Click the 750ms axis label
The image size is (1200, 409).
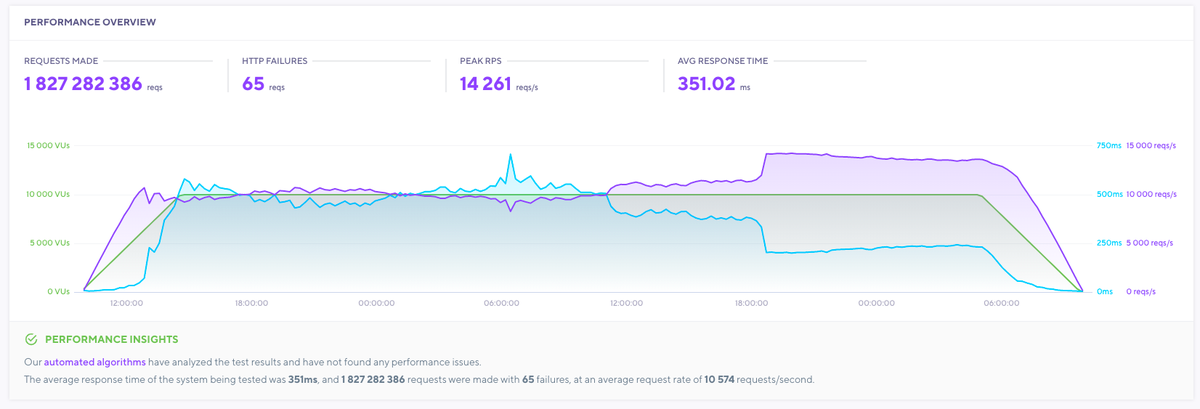coord(1109,145)
